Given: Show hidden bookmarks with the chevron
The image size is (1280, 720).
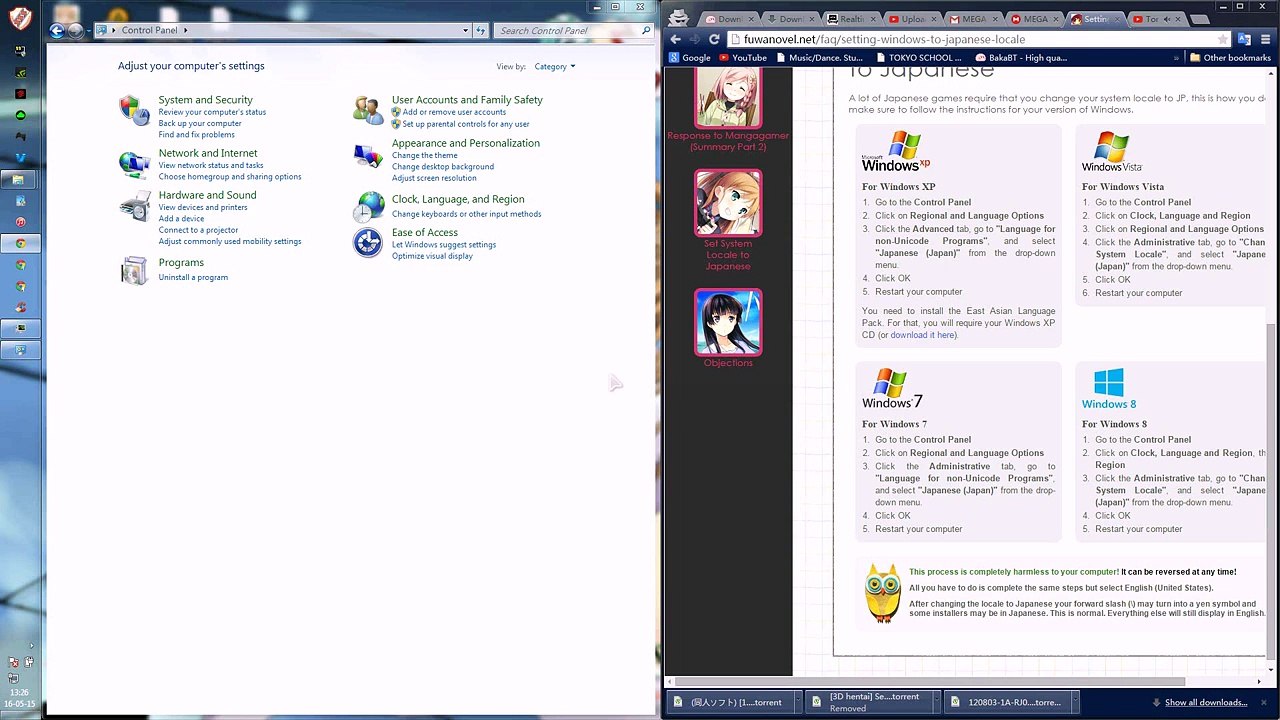Looking at the screenshot, I should (1175, 58).
